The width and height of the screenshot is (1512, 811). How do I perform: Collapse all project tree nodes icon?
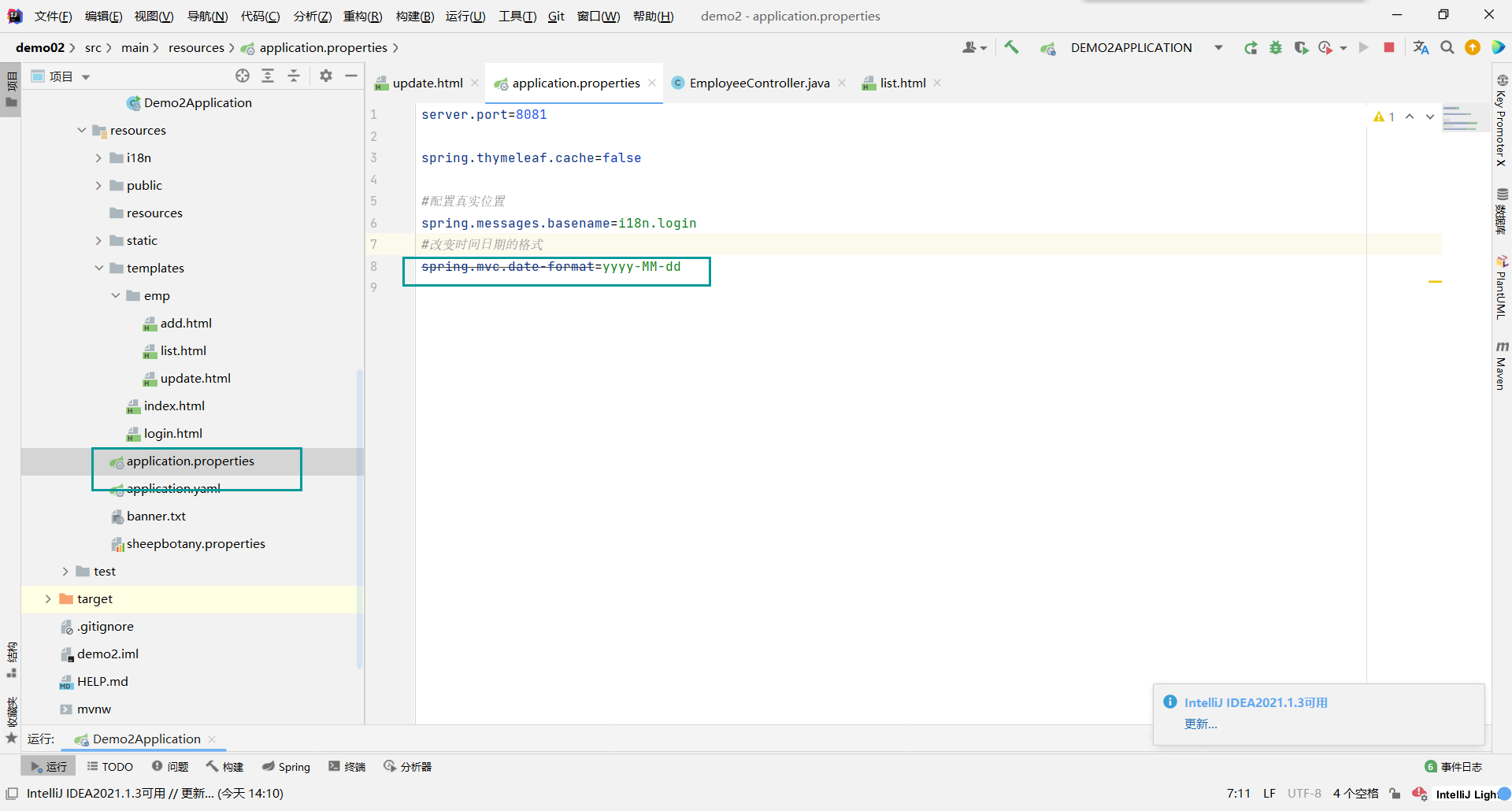tap(294, 76)
